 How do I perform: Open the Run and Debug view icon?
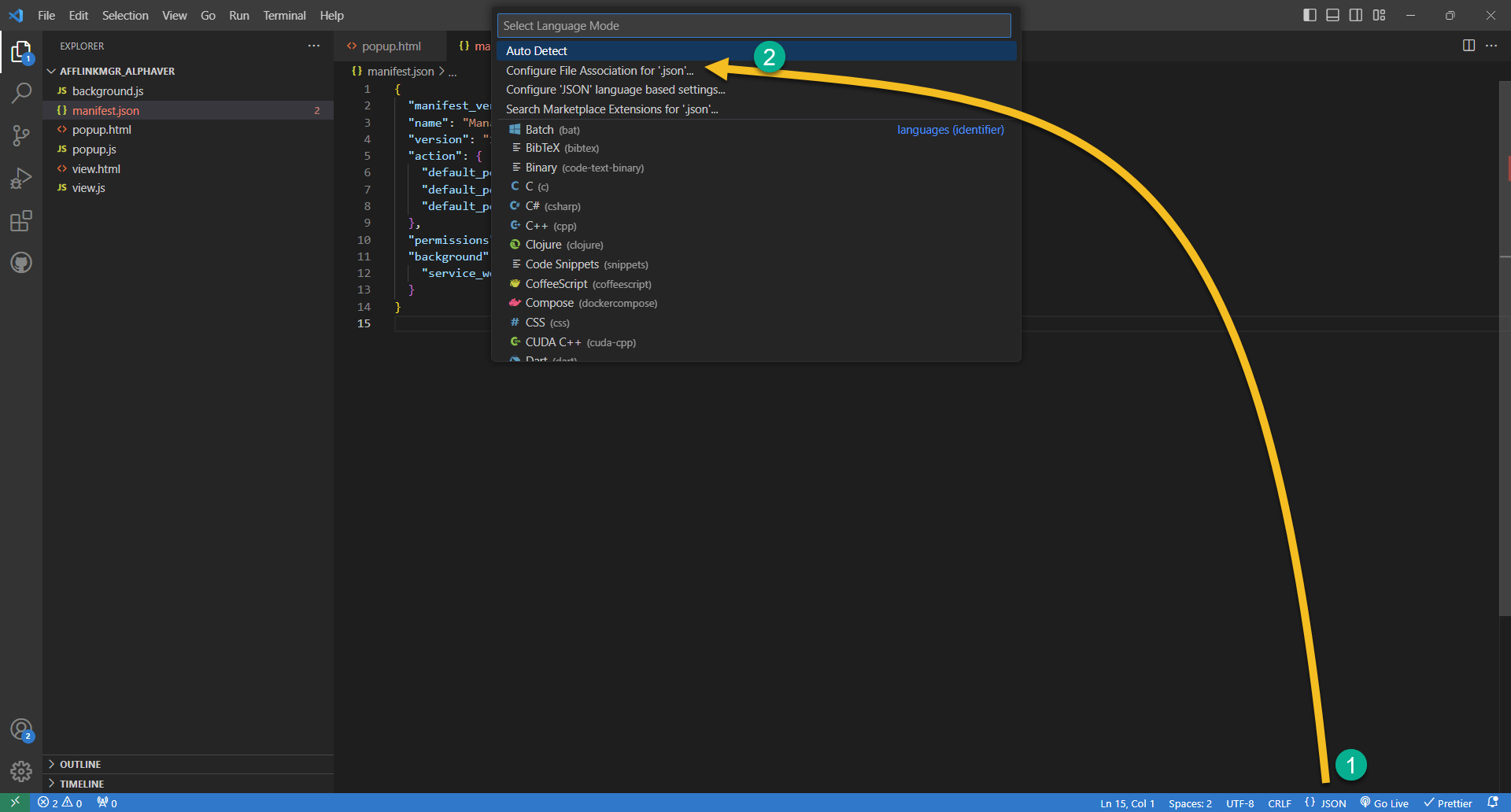(x=21, y=179)
